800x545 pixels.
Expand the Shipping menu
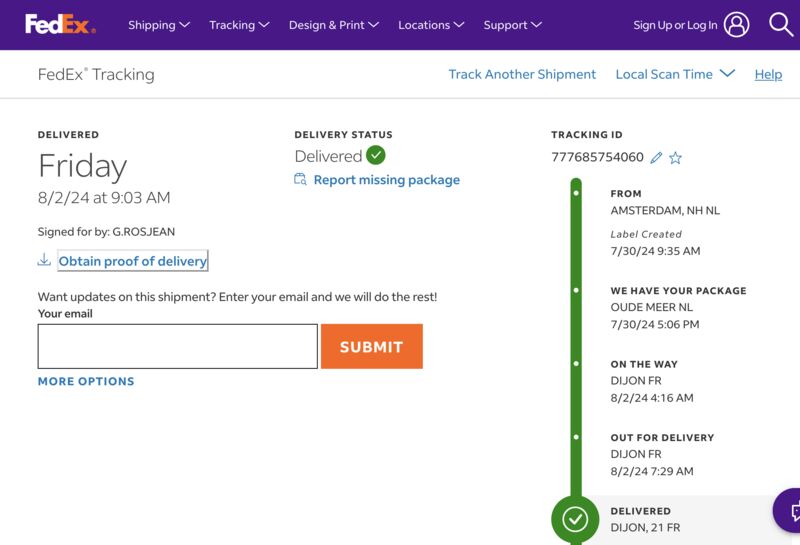(159, 25)
